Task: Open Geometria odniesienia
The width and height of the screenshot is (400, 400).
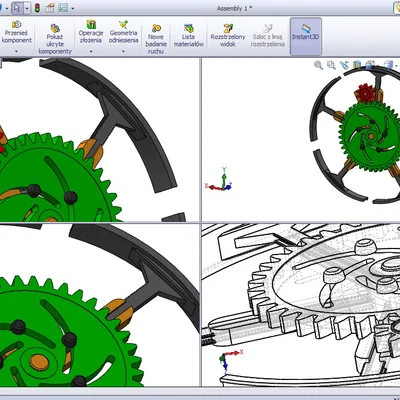Action: (x=123, y=32)
